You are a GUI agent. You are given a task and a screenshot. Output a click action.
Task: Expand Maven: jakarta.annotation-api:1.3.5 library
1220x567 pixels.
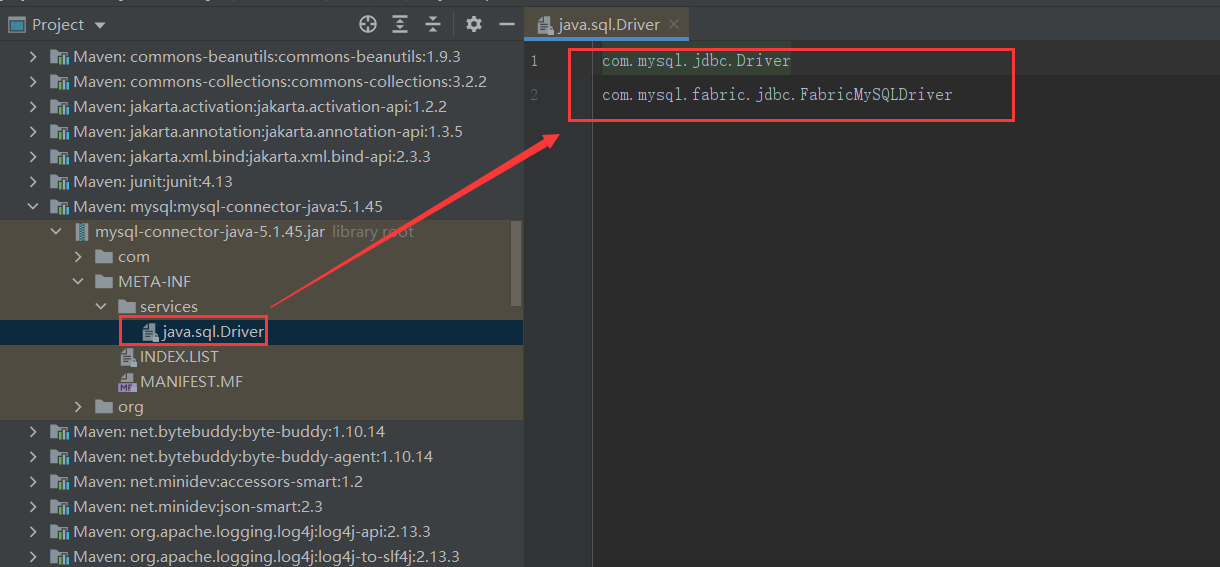[x=34, y=131]
